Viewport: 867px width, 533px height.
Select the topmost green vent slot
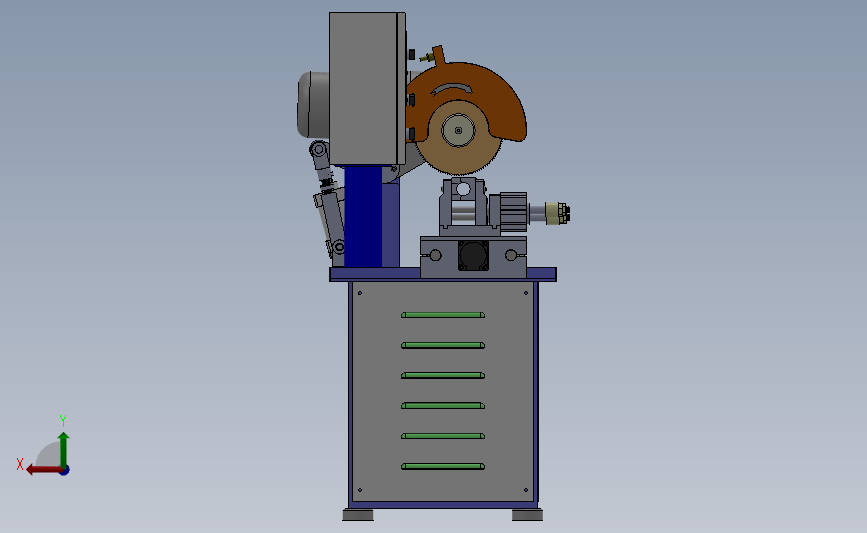pyautogui.click(x=443, y=315)
